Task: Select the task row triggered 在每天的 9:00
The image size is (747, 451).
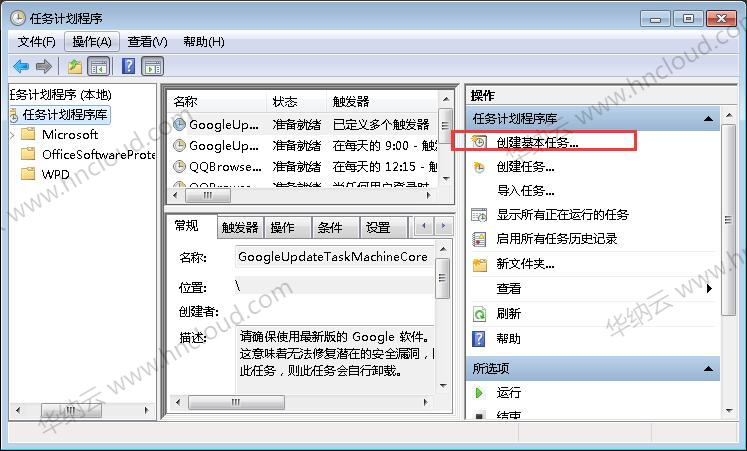Action: point(303,146)
